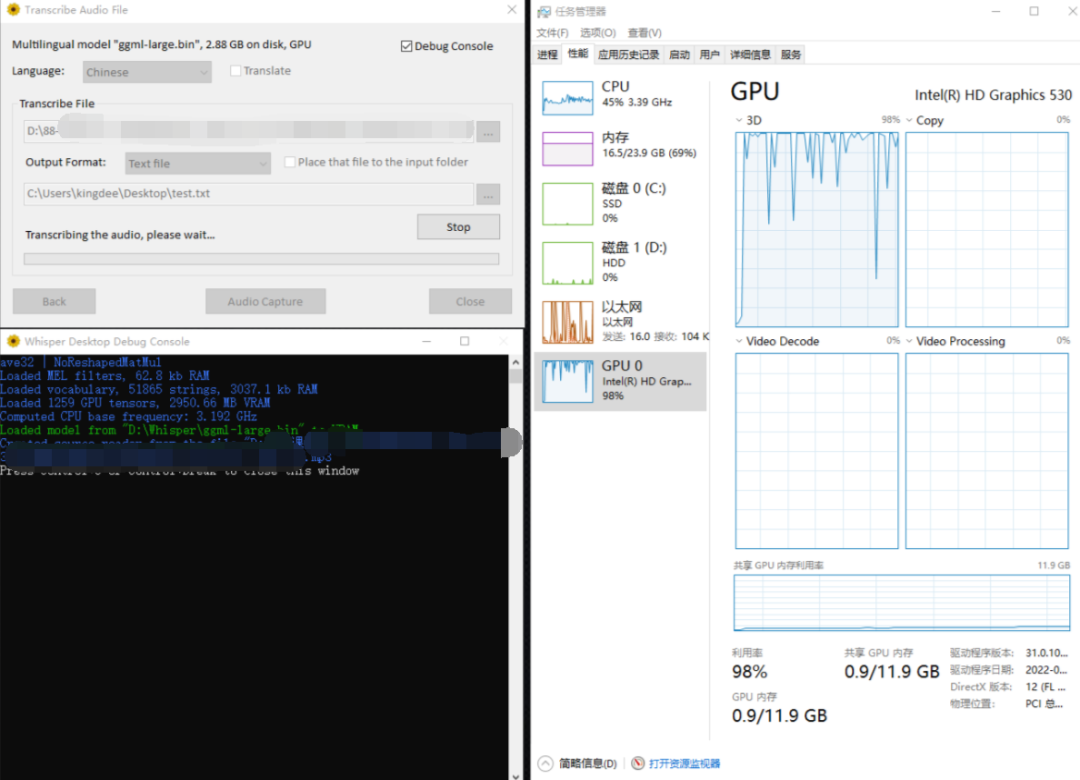Select the CPU performance graph thumbnail
This screenshot has width=1080, height=780.
[567, 98]
